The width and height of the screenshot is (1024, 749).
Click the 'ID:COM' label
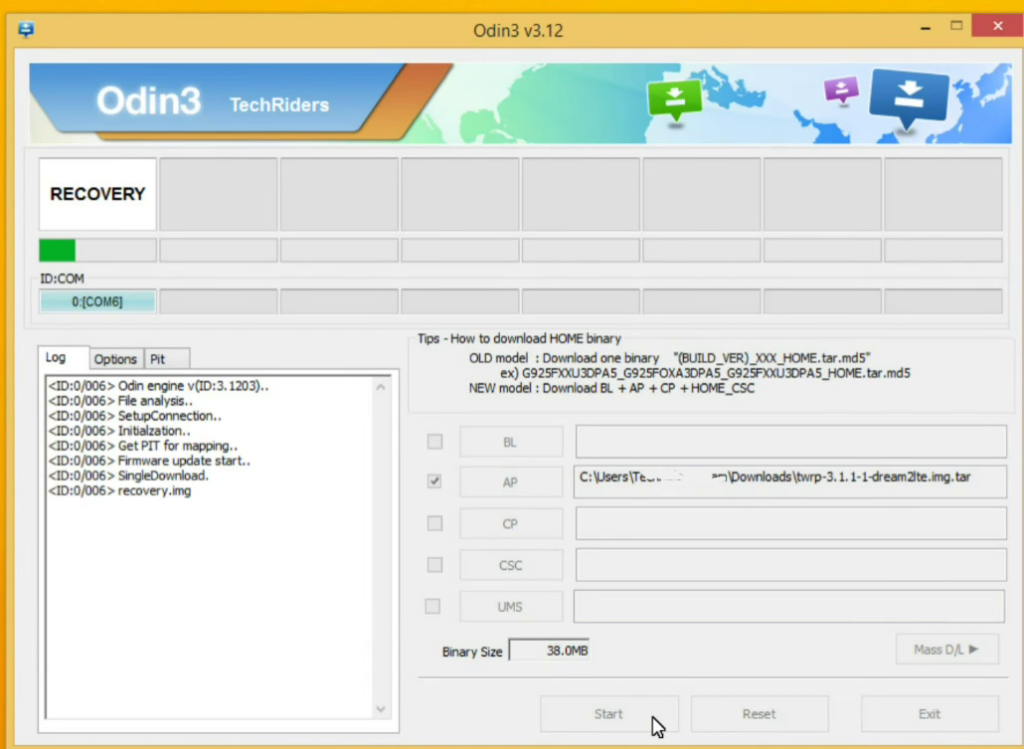pyautogui.click(x=62, y=279)
